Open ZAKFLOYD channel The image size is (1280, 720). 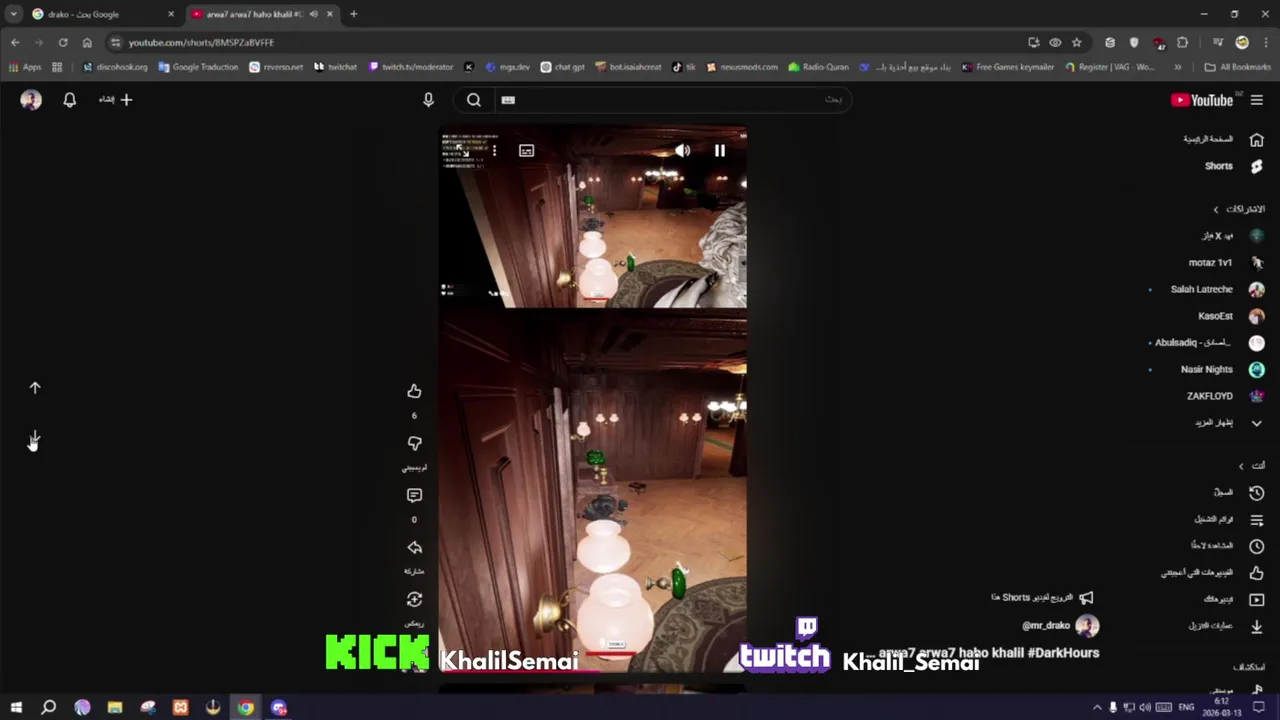[x=1224, y=396]
